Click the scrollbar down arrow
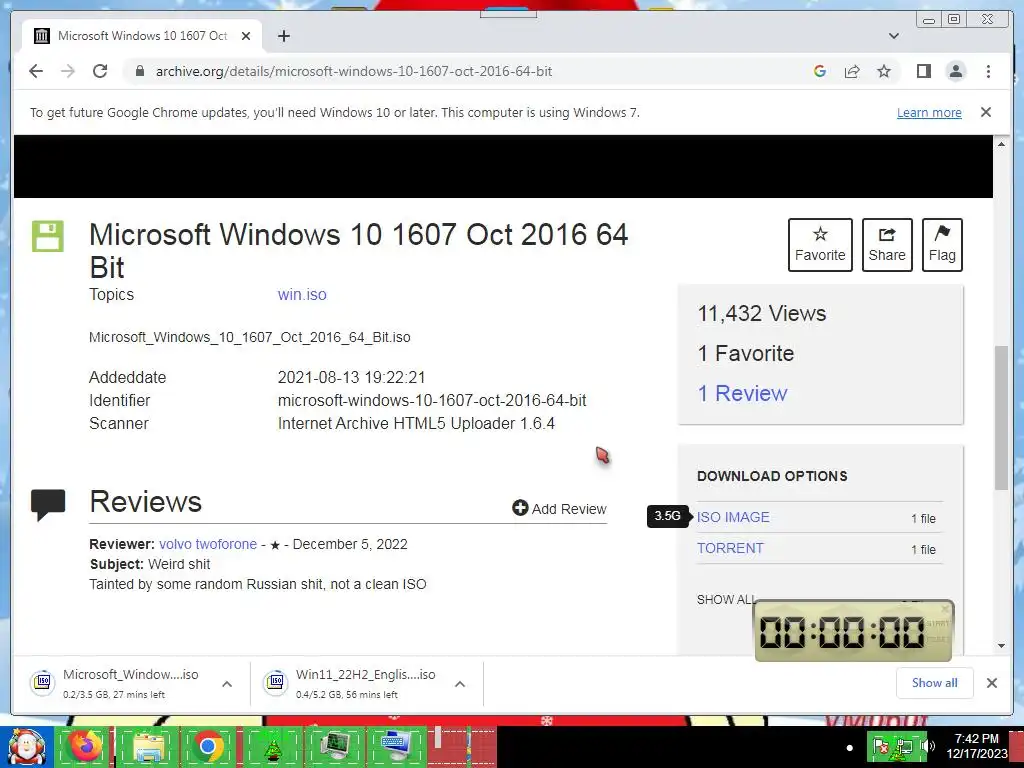 1001,646
